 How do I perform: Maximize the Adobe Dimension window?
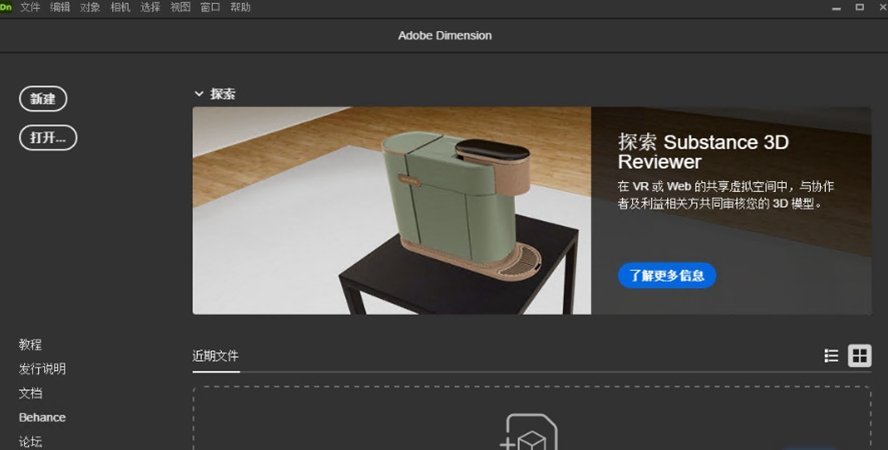click(x=860, y=7)
